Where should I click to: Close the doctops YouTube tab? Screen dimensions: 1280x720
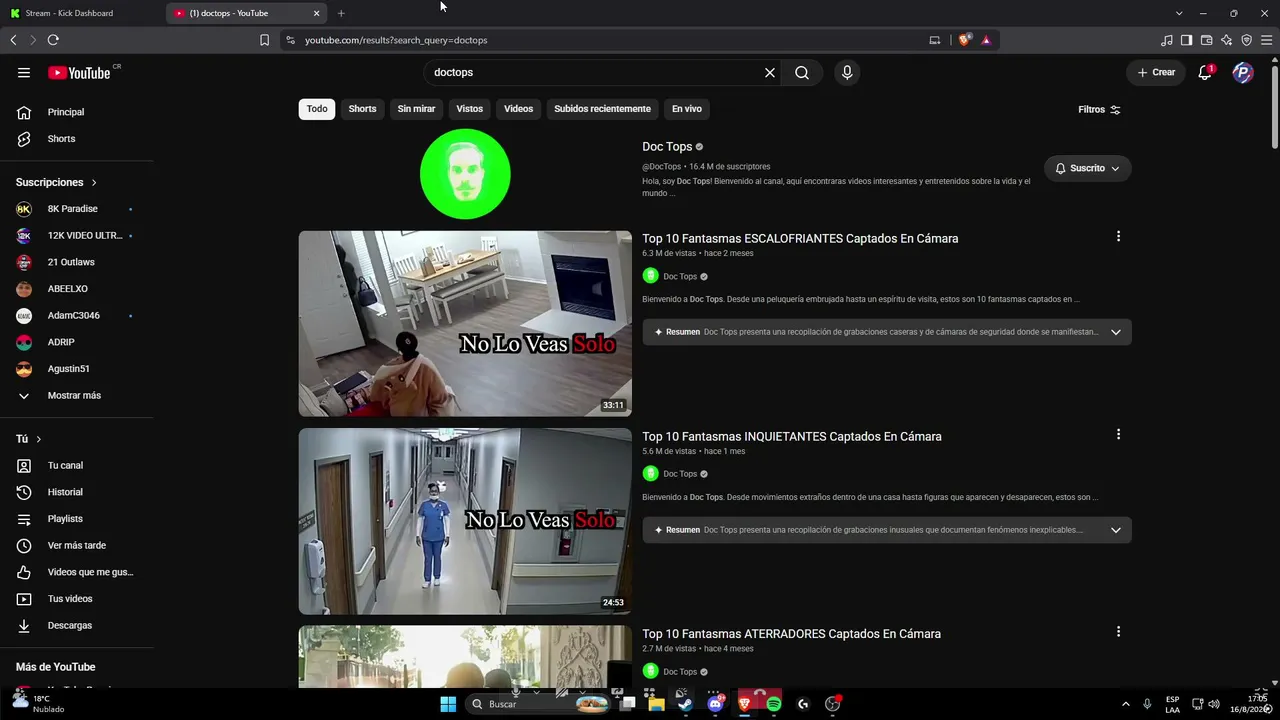[x=317, y=13]
